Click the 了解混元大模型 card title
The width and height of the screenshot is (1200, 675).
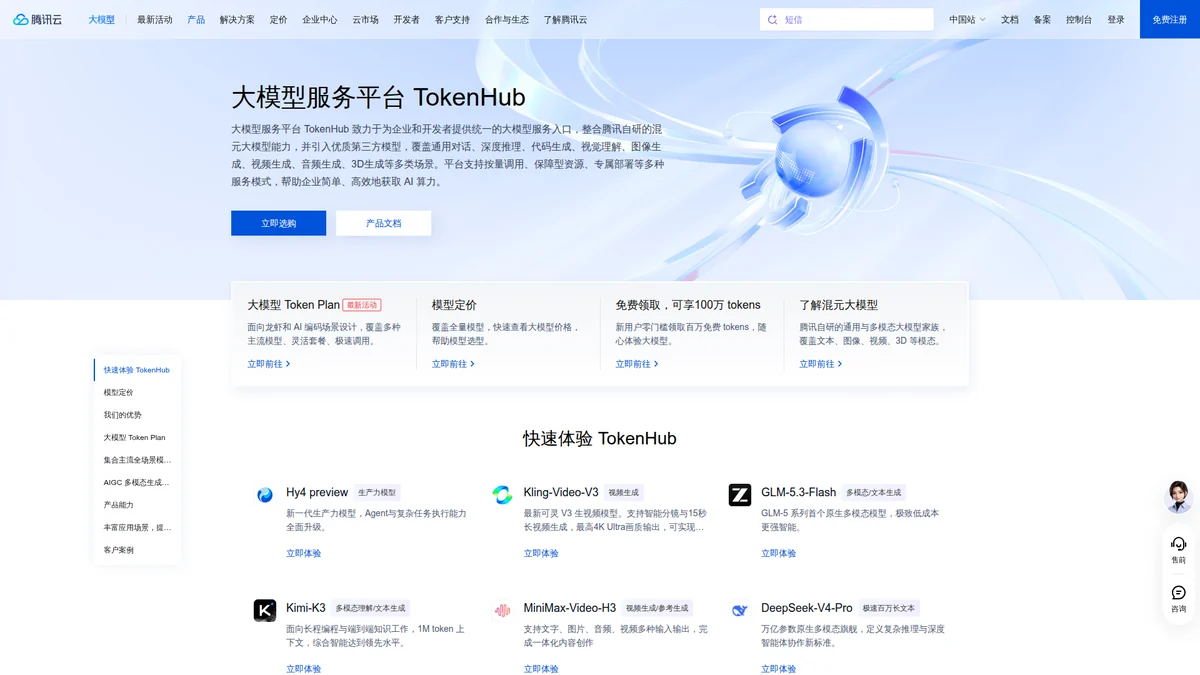(838, 305)
